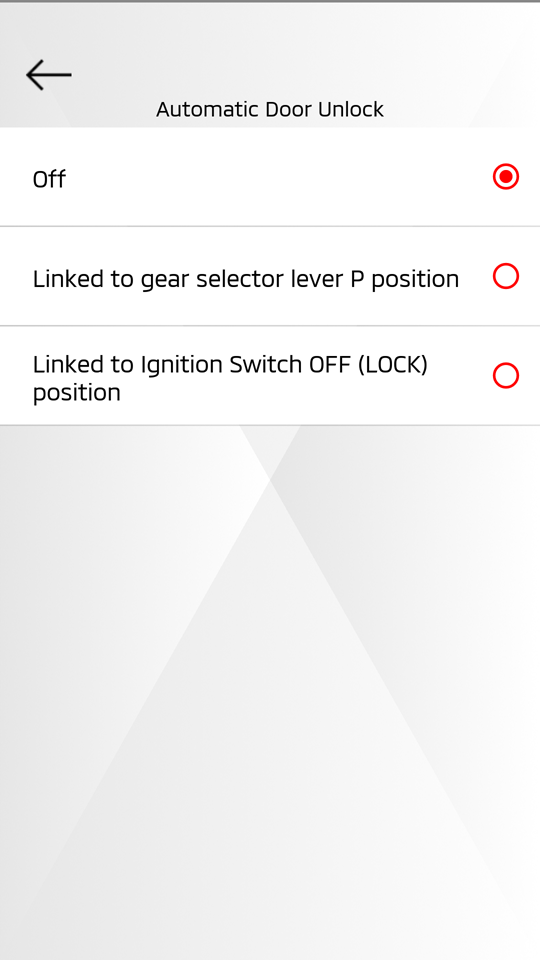Tap the 'Off' text label
This screenshot has width=540, height=960.
pyautogui.click(x=49, y=179)
